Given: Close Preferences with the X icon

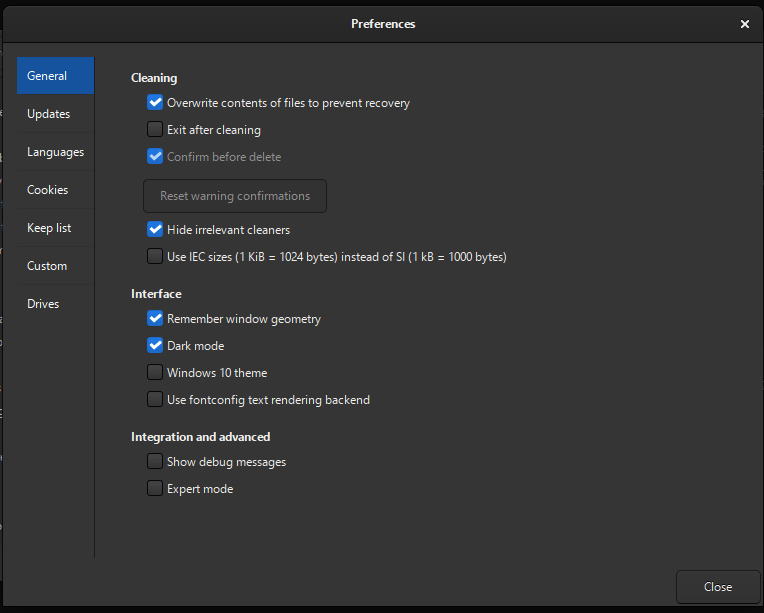Looking at the screenshot, I should pos(744,24).
